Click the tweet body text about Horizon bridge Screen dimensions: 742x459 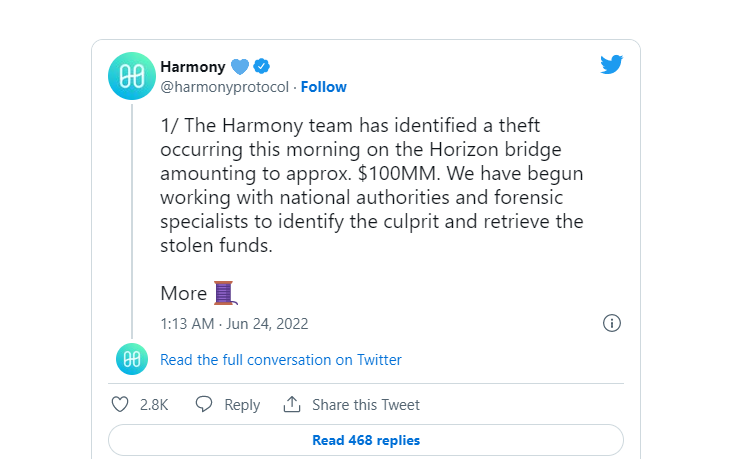coord(372,185)
